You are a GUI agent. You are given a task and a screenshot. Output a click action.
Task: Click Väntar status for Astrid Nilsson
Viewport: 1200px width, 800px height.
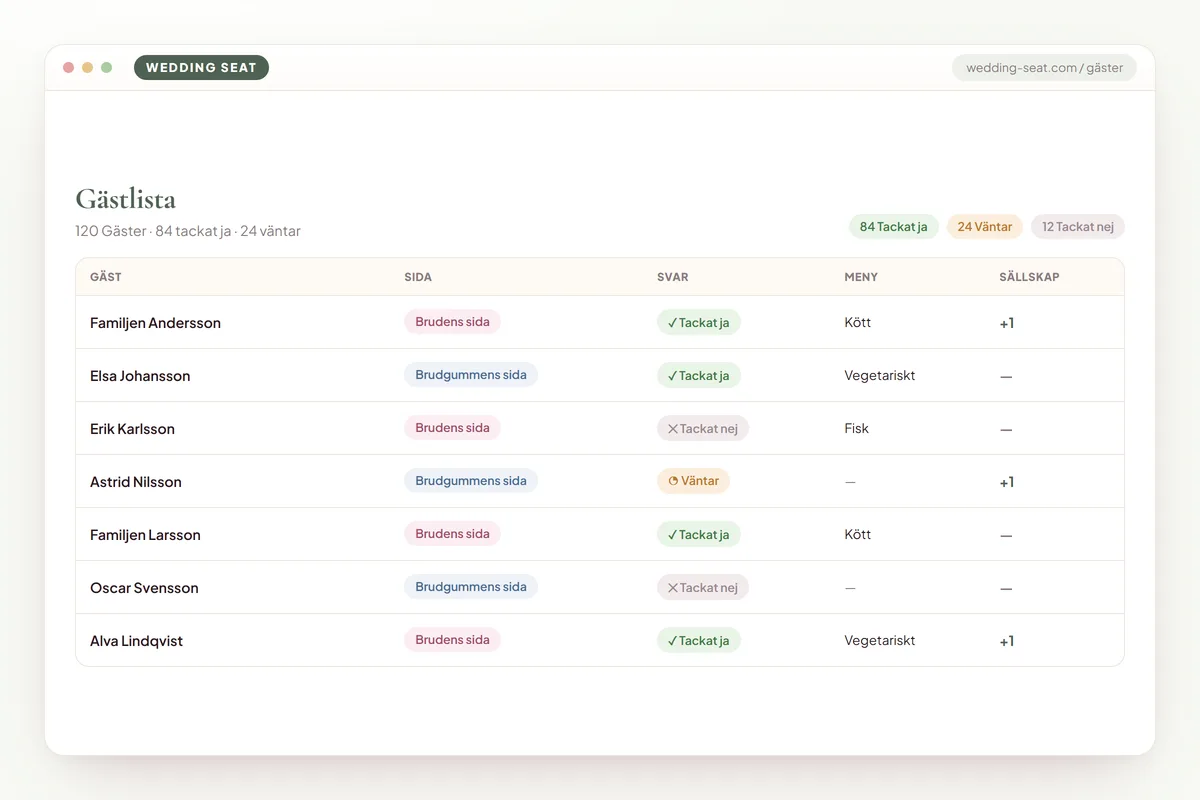coord(694,481)
